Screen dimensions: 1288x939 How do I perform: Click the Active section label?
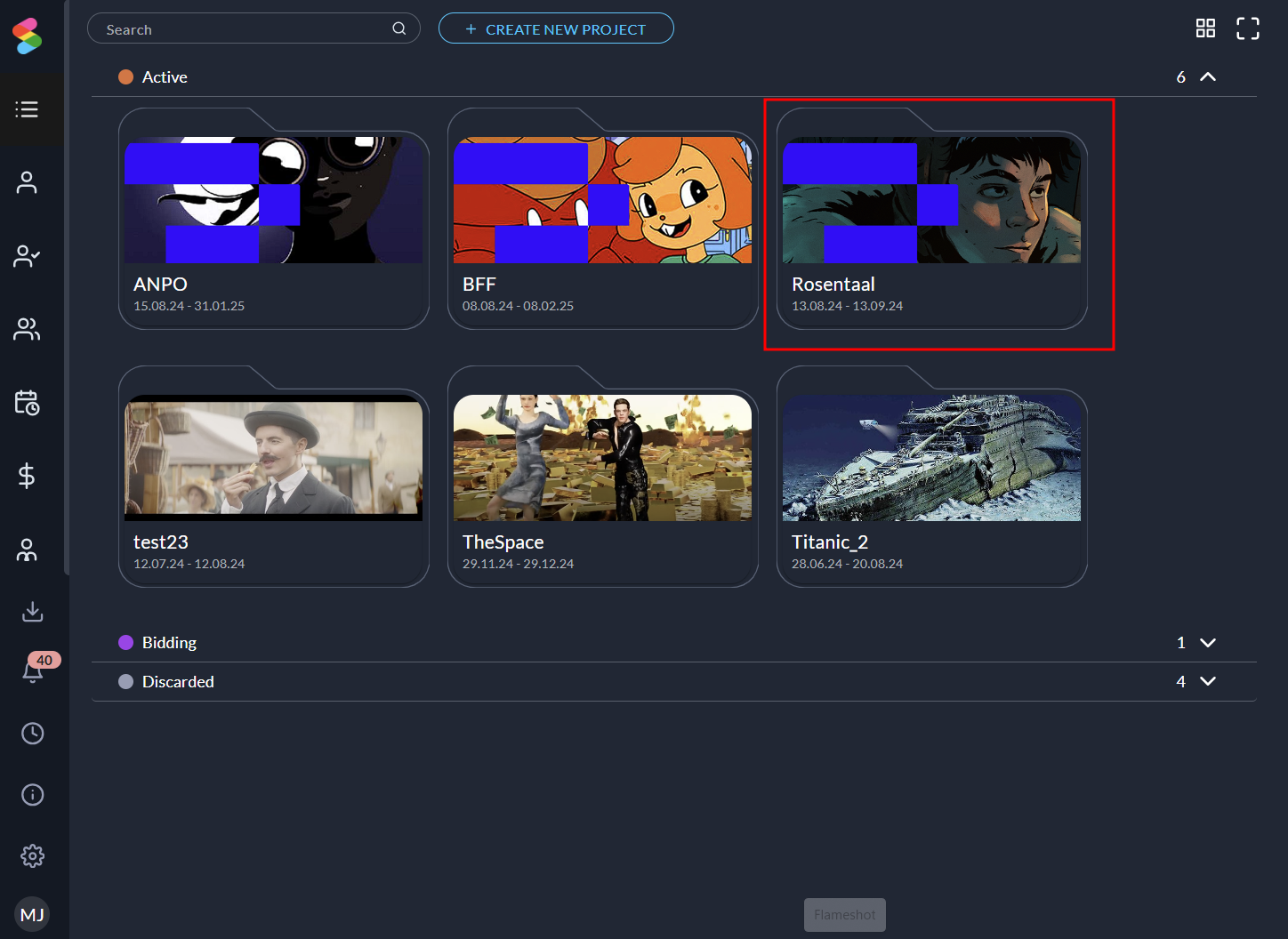click(165, 77)
